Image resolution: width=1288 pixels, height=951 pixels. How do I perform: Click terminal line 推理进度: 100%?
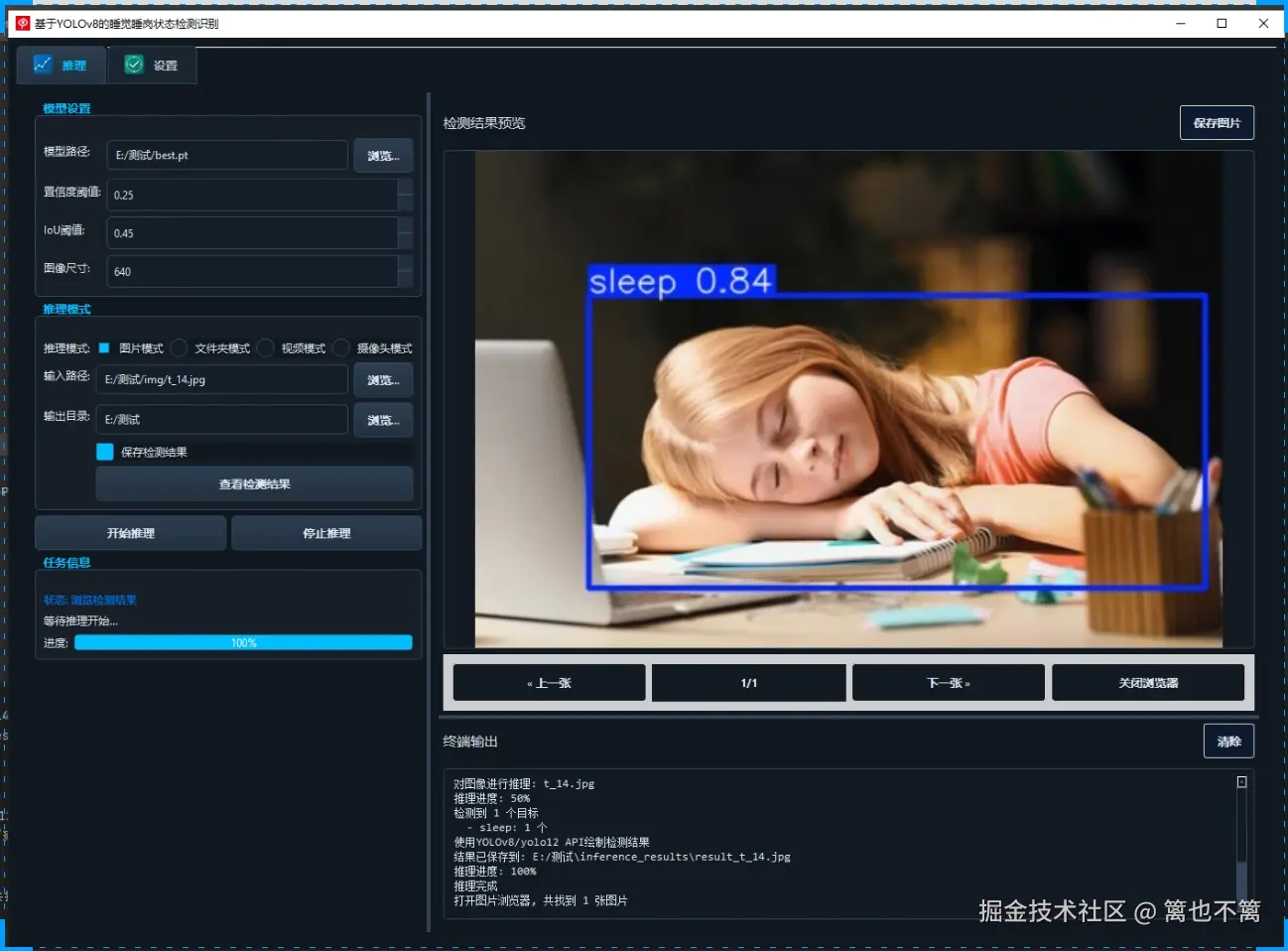[495, 871]
